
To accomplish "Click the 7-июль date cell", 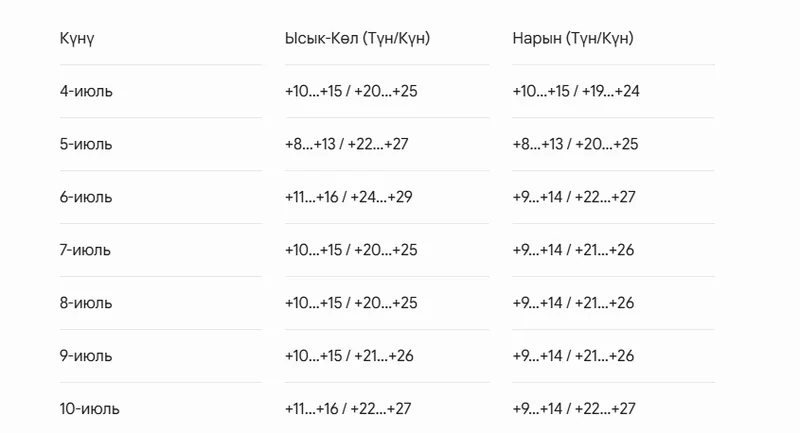I will coord(85,250).
